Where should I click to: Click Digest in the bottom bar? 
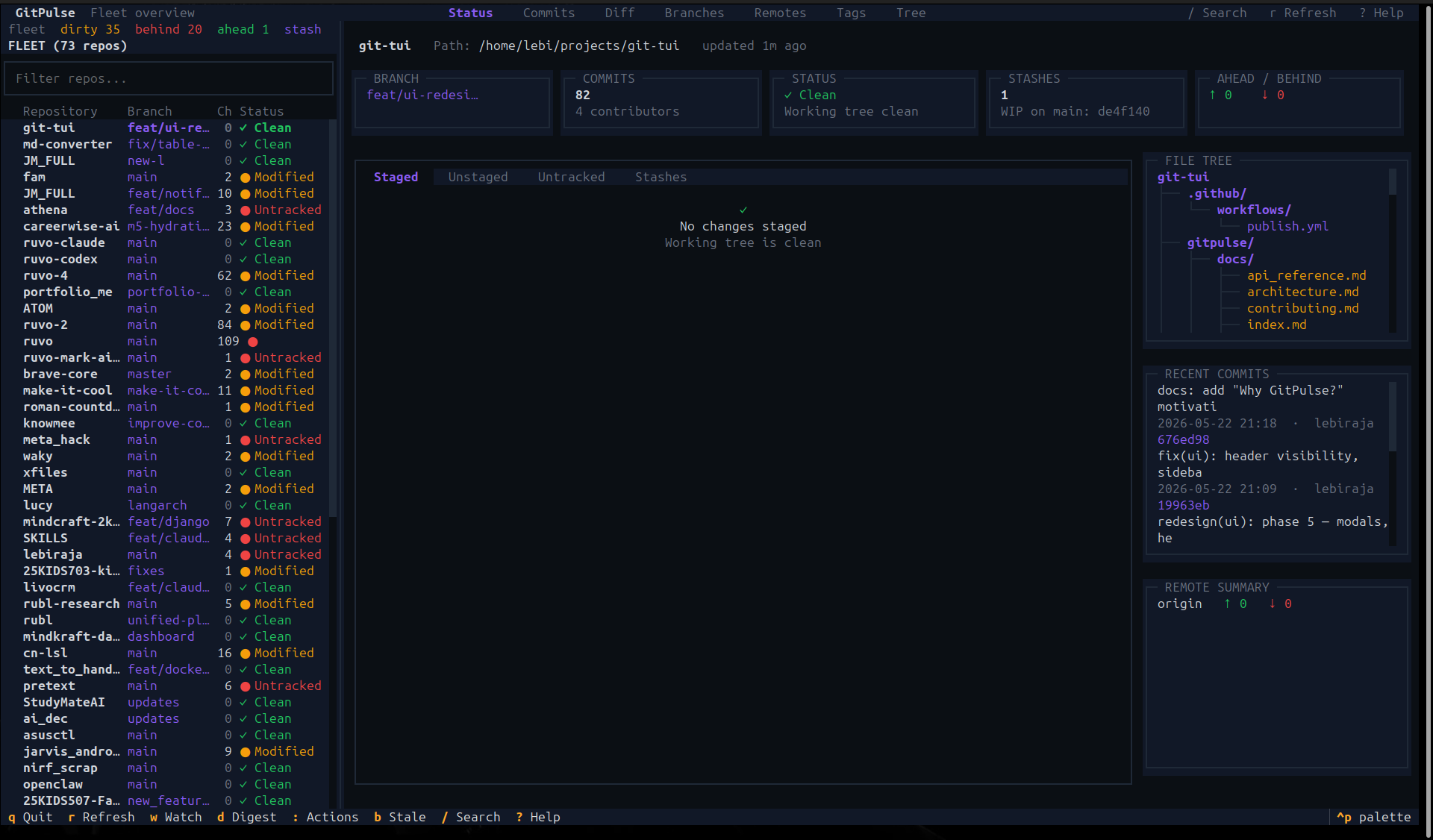pyautogui.click(x=246, y=817)
